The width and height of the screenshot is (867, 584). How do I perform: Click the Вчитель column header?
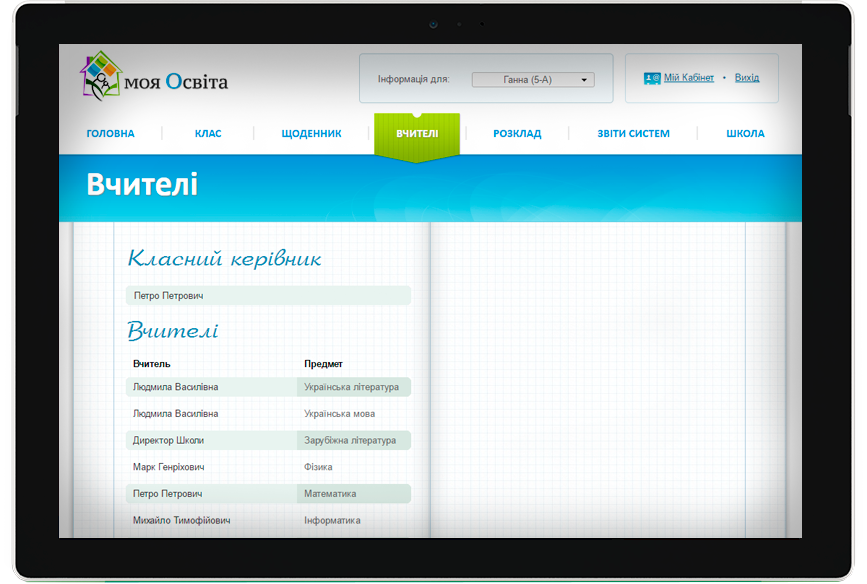[152, 363]
